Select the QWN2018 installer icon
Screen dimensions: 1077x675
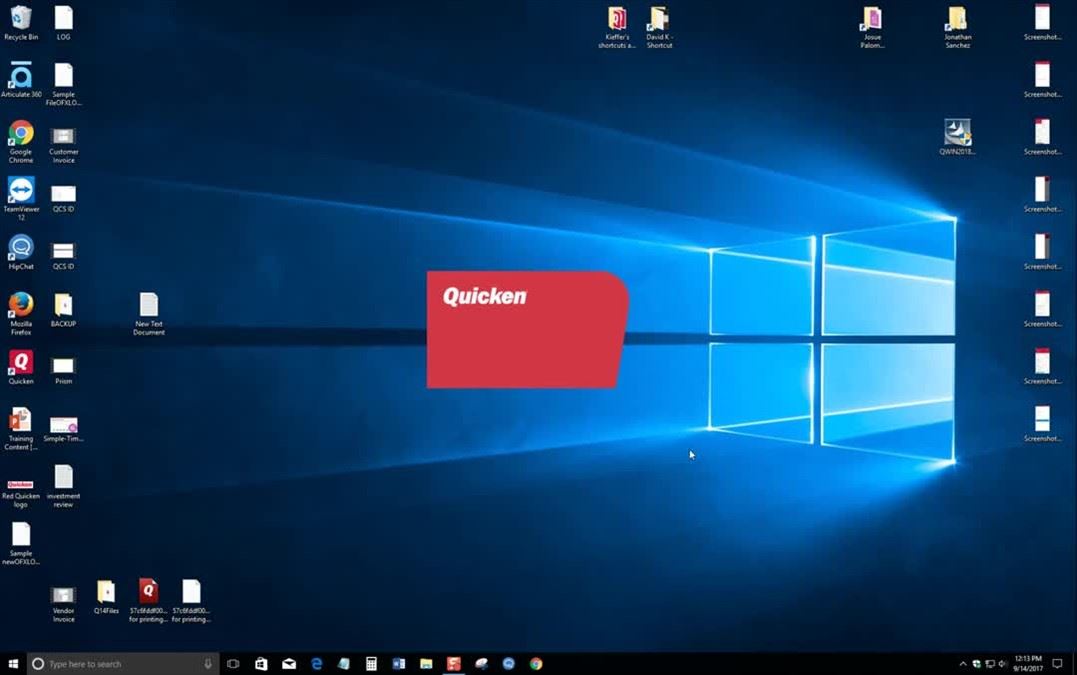click(x=957, y=133)
